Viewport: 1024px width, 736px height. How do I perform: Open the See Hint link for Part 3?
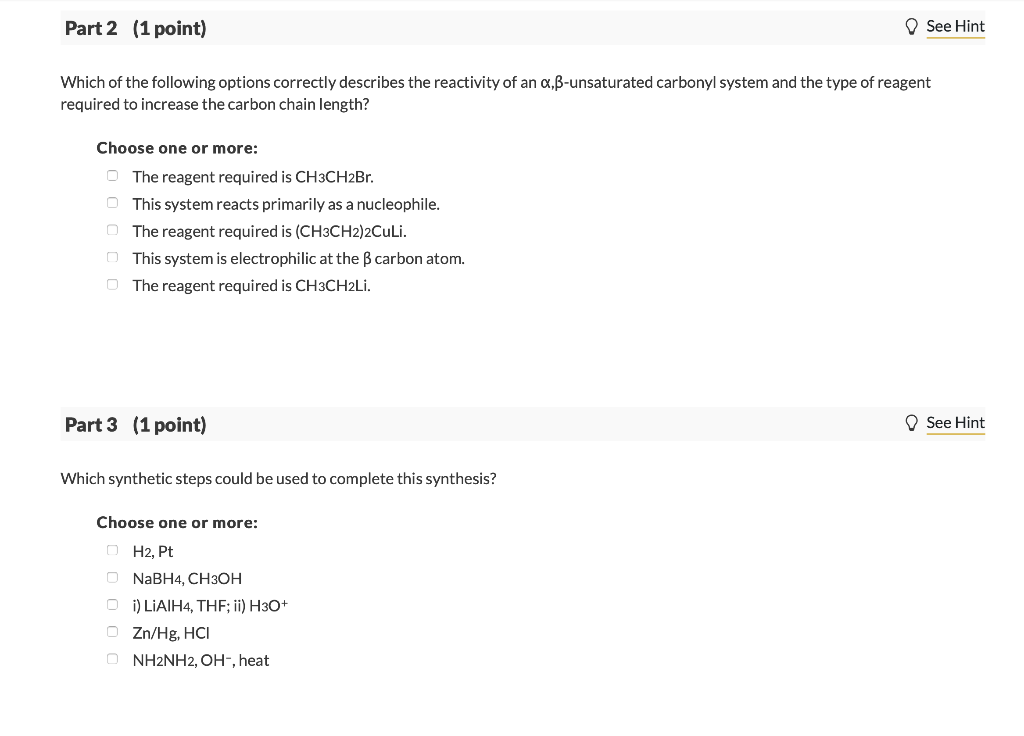955,423
